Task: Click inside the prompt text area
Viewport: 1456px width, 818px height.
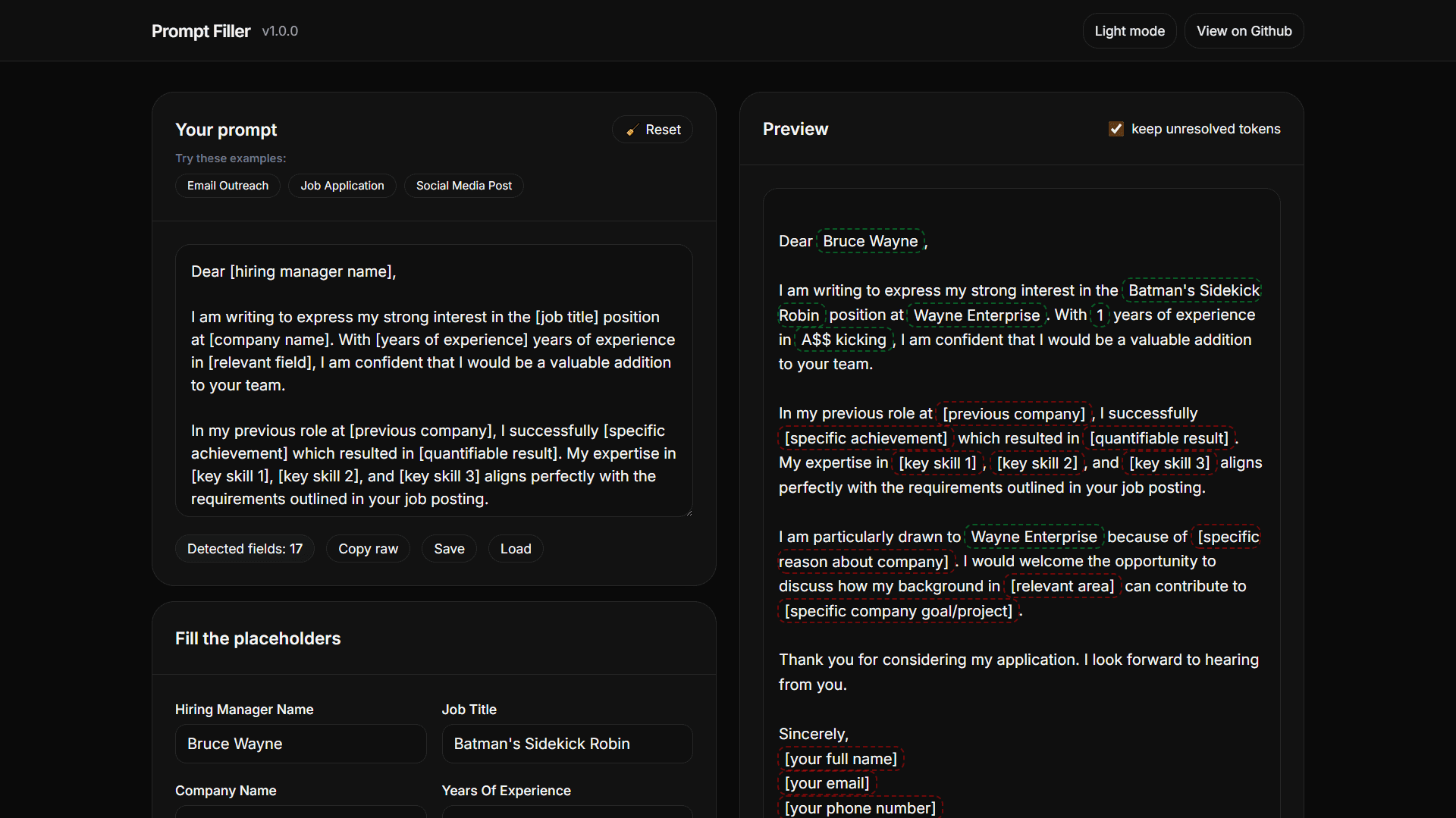Action: click(x=434, y=381)
